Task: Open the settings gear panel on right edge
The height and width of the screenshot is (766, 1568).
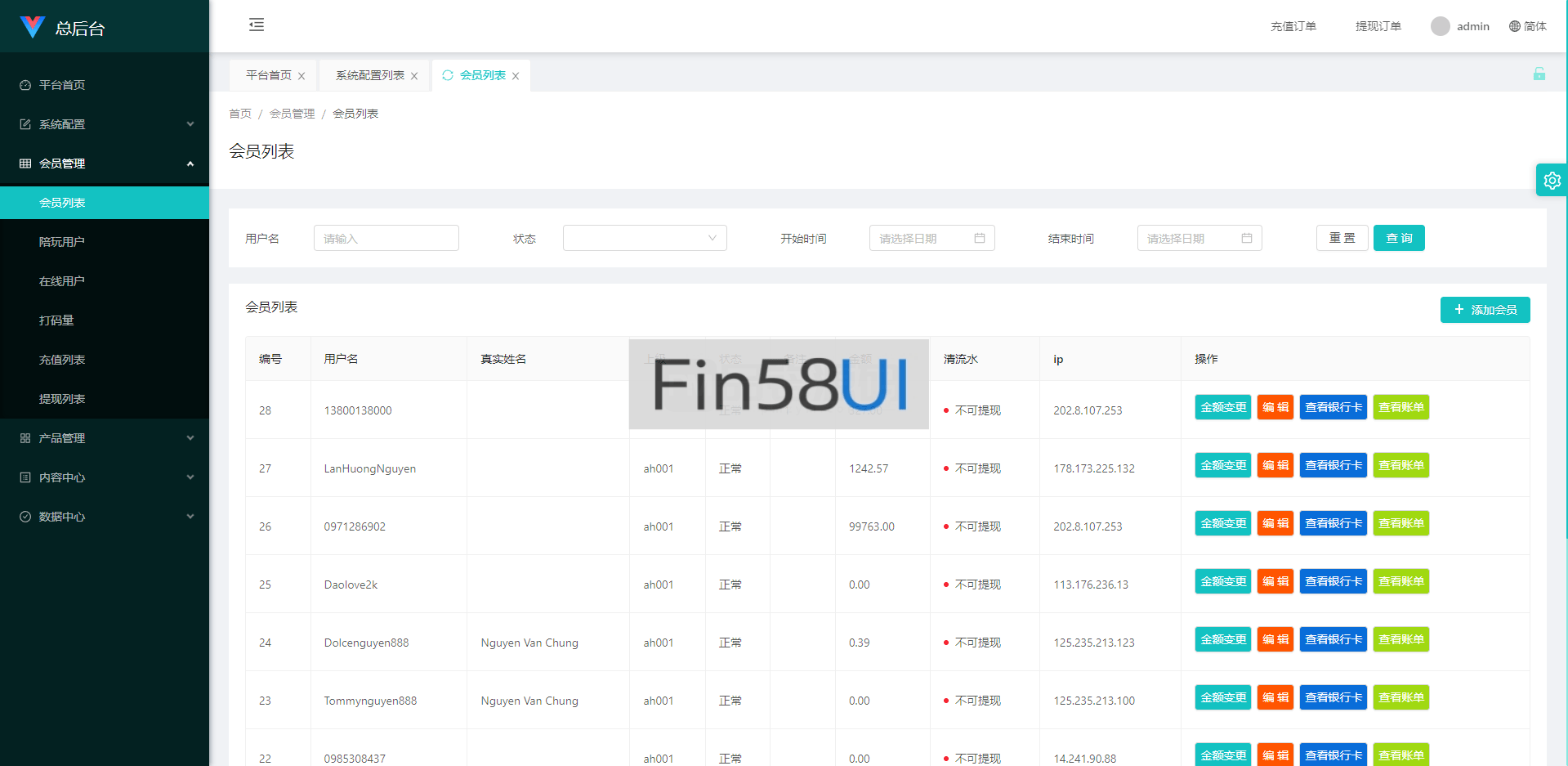Action: pos(1552,180)
